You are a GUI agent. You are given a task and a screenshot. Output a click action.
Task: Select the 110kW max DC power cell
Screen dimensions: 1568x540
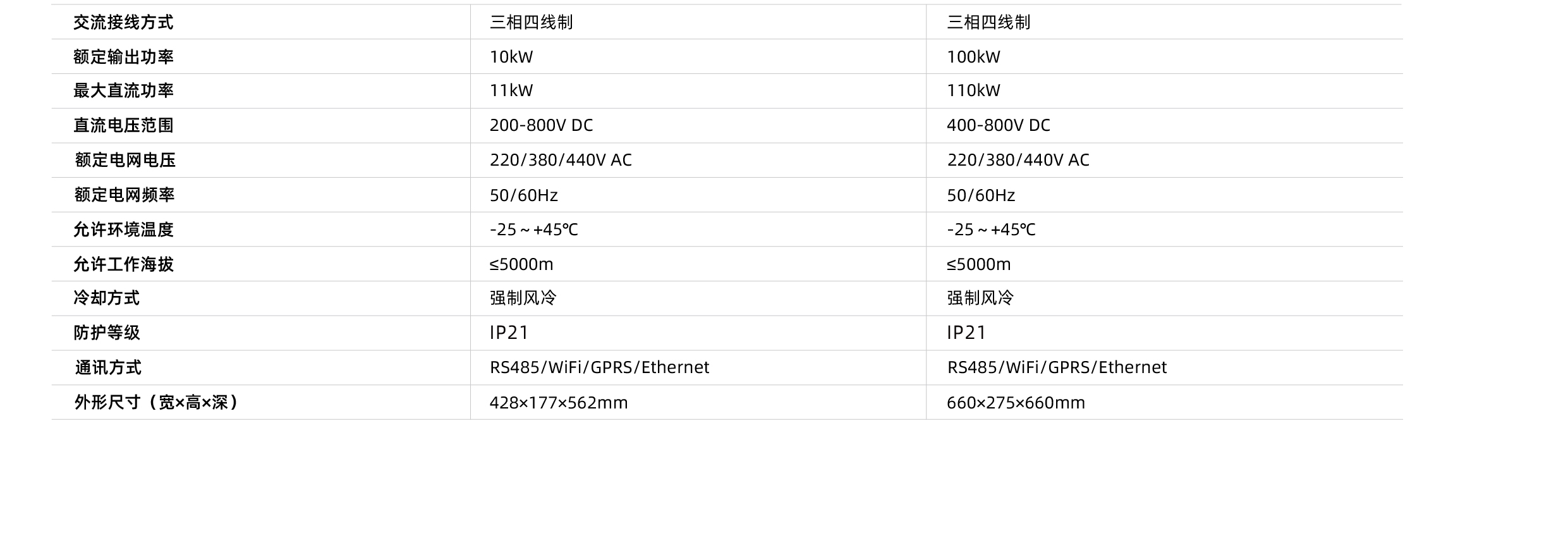click(973, 91)
